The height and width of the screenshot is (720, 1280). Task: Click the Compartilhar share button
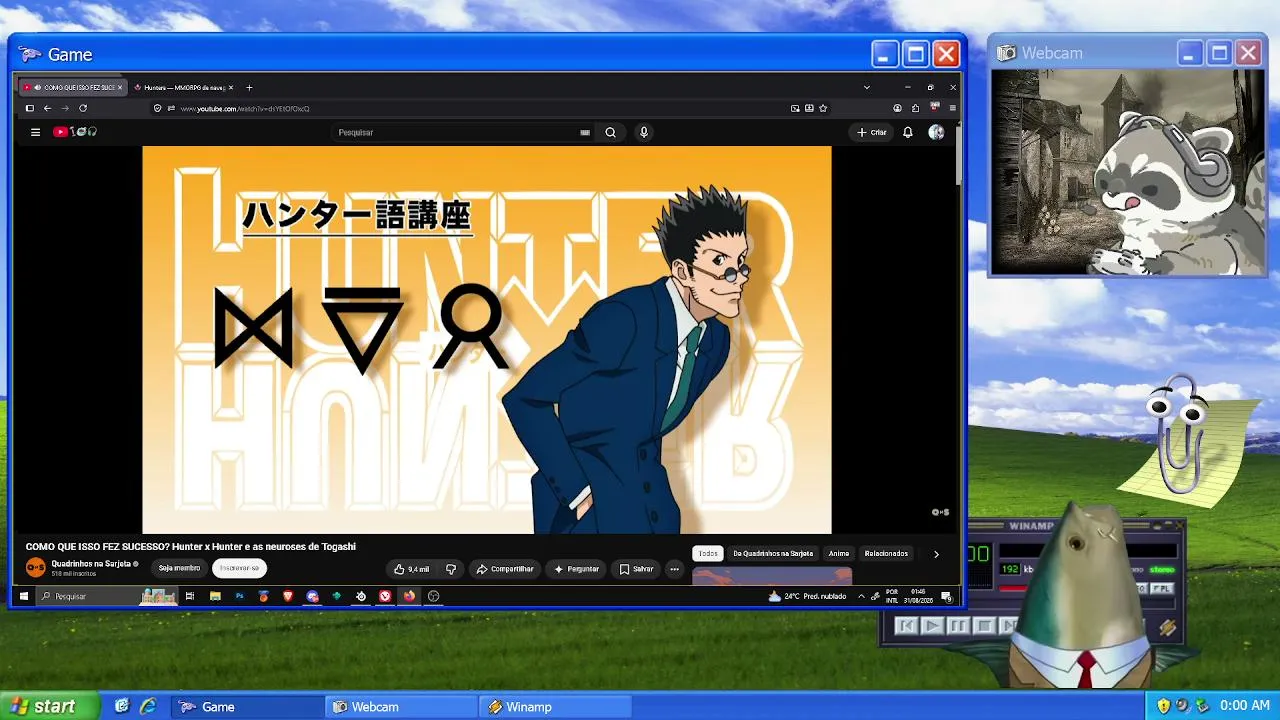tap(504, 569)
